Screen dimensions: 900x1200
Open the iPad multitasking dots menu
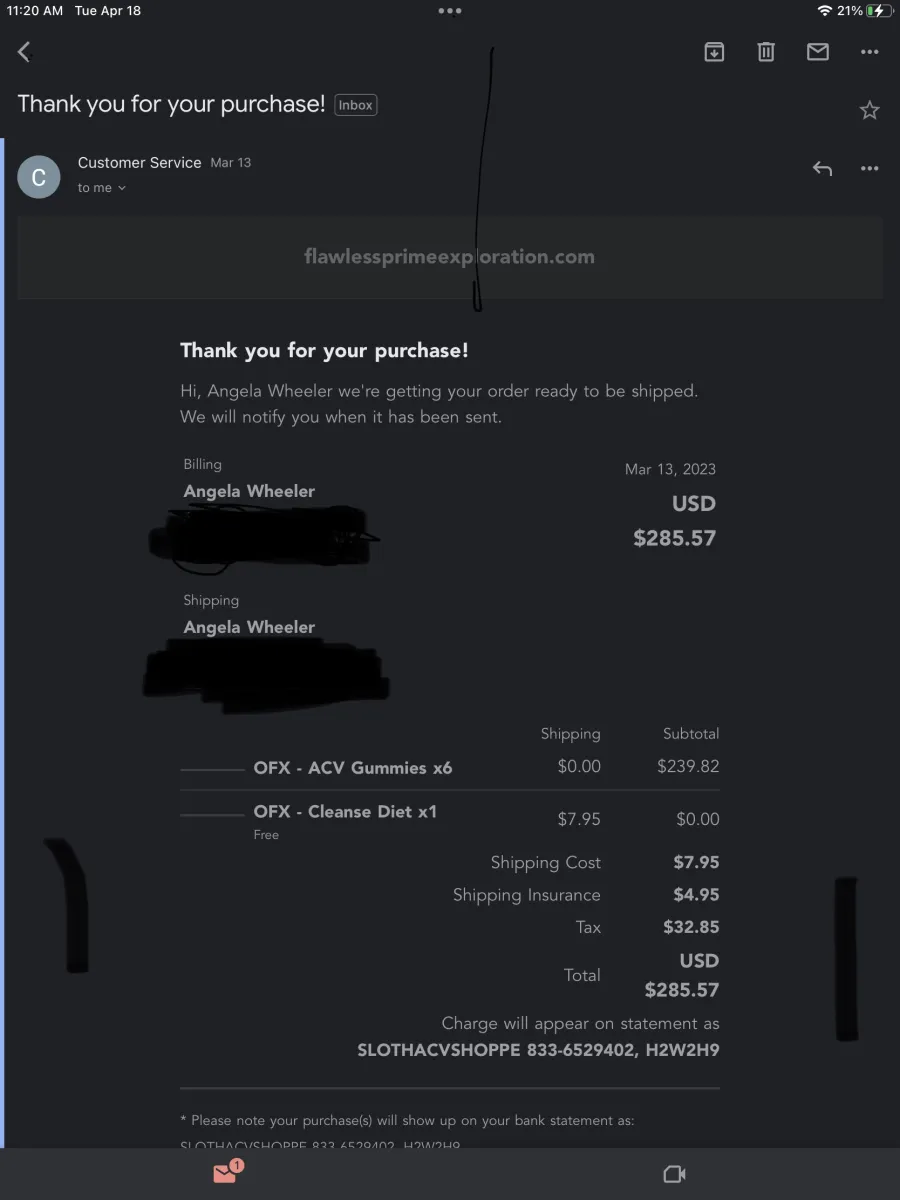click(450, 11)
